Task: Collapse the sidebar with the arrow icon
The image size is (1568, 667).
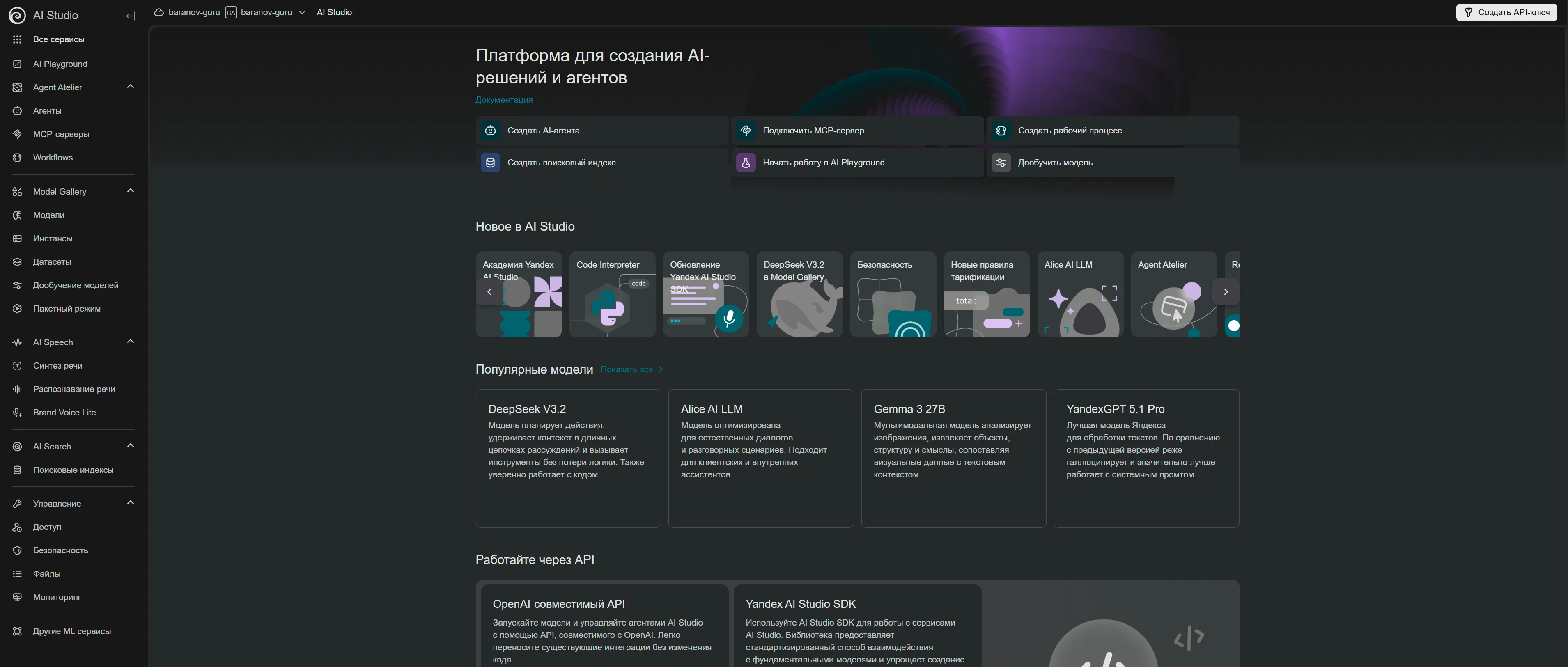Action: pyautogui.click(x=130, y=16)
